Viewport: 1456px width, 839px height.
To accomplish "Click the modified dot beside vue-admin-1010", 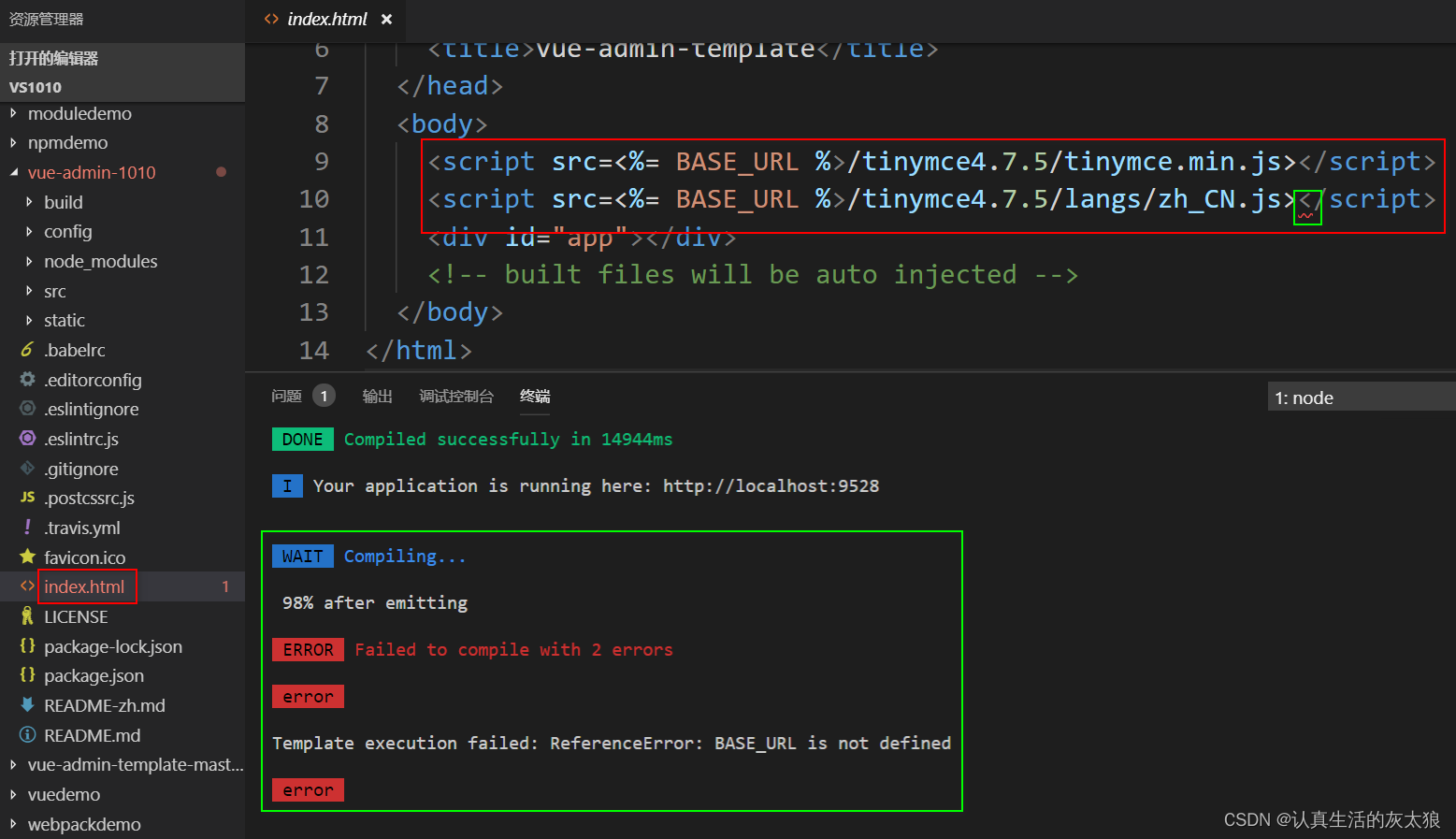I will click(222, 172).
